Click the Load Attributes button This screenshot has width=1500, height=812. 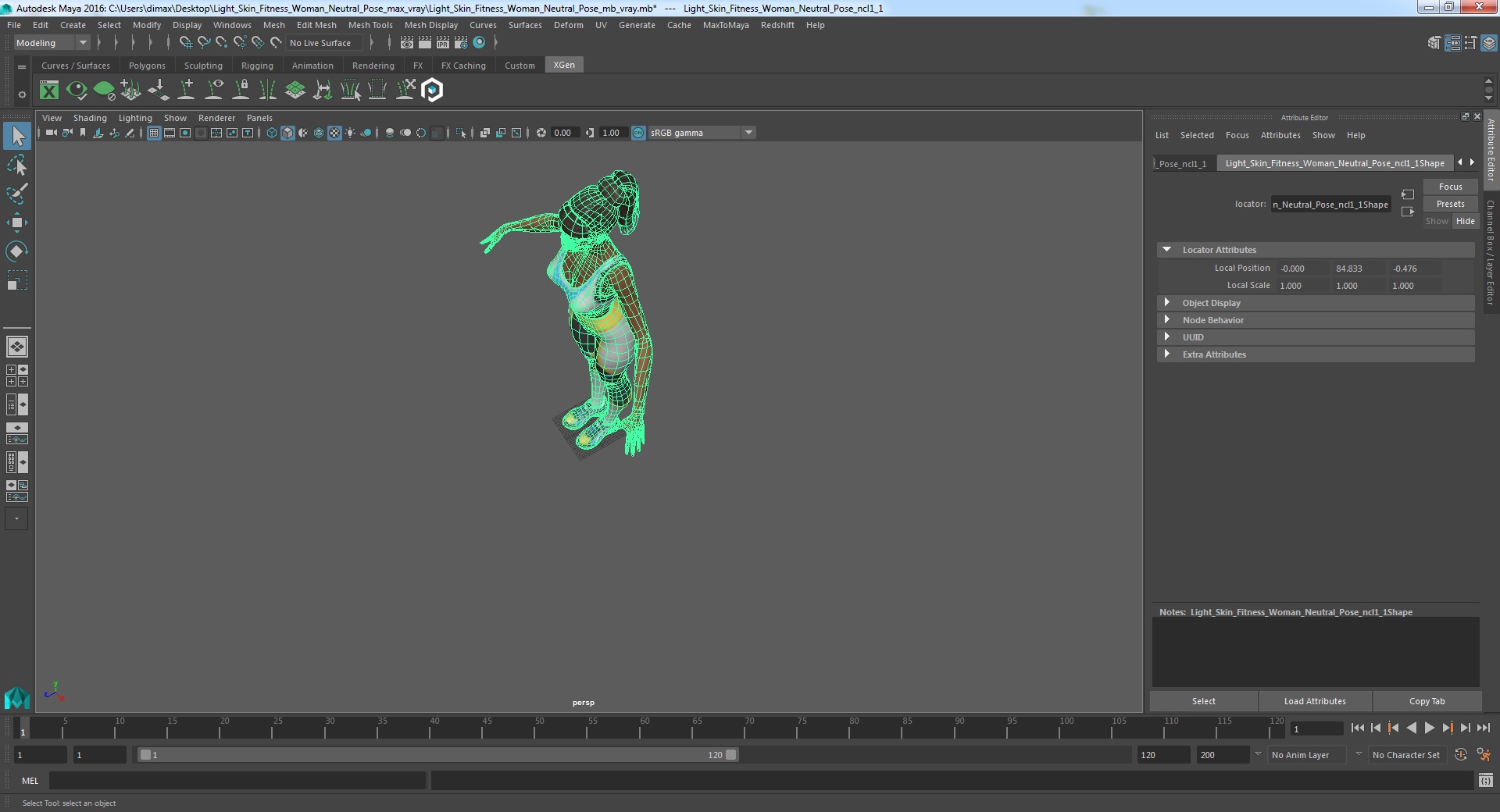click(1315, 701)
